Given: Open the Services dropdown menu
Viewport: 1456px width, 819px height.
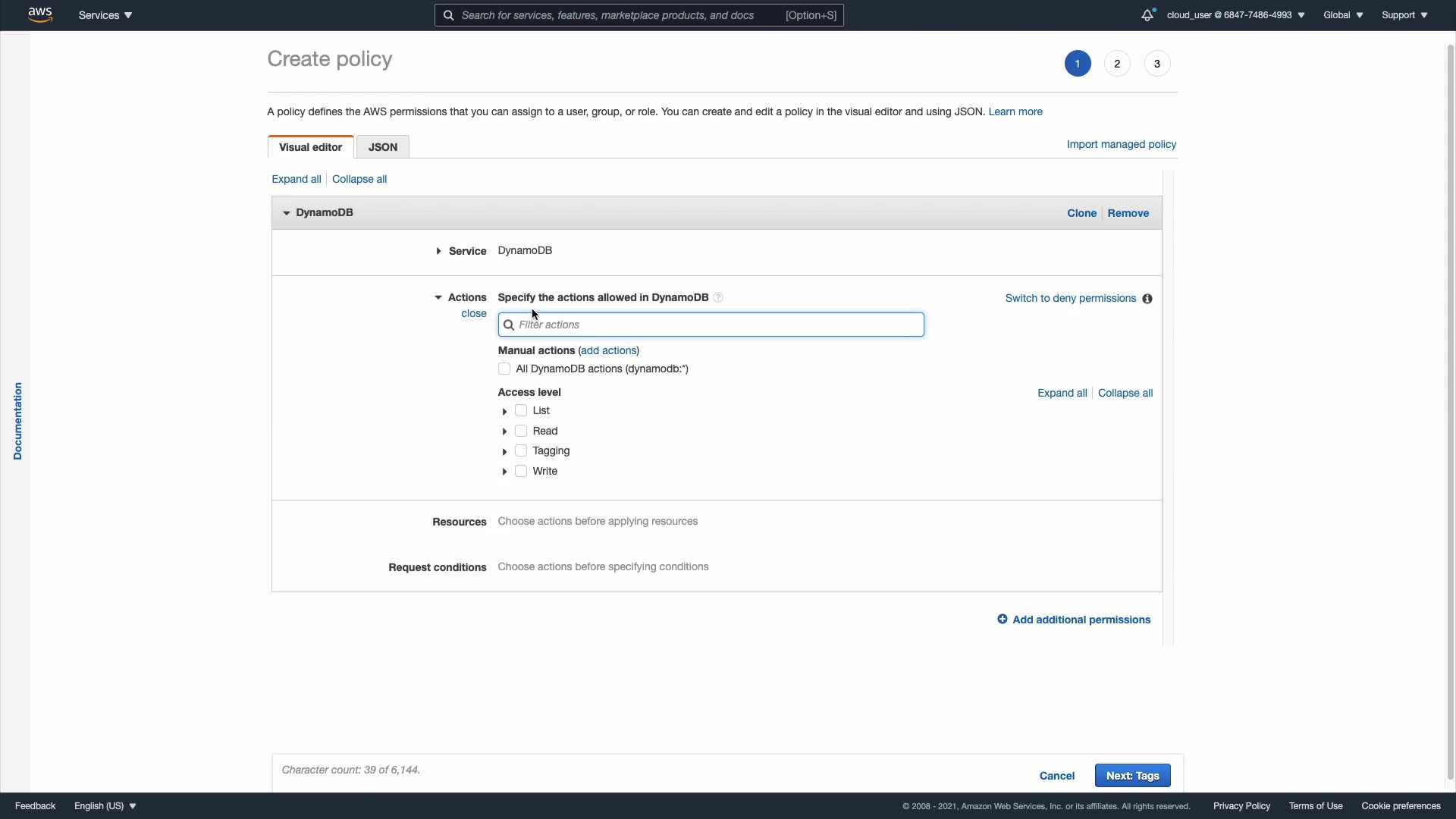Looking at the screenshot, I should [105, 15].
